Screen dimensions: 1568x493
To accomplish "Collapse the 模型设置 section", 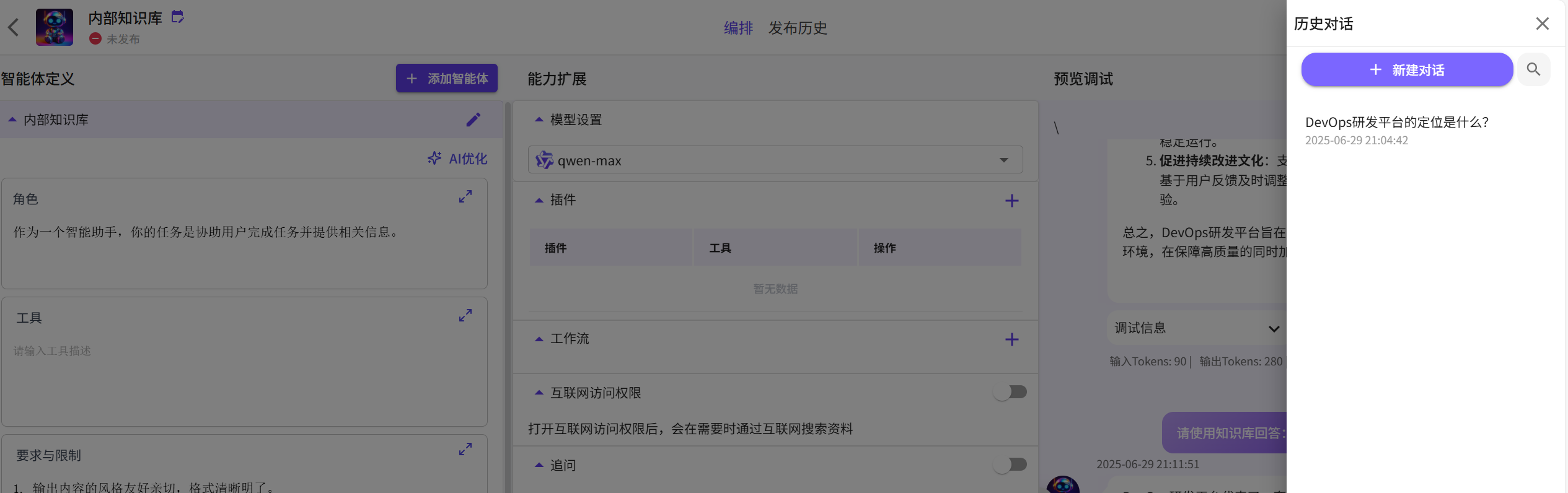I will (x=539, y=120).
